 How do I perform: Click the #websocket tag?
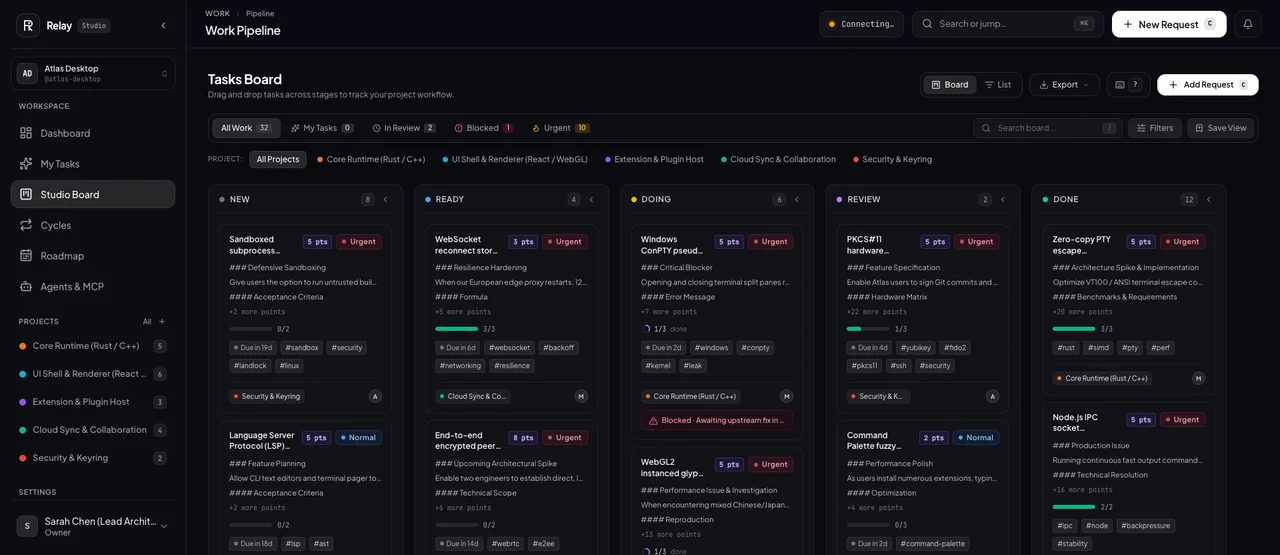coord(509,348)
